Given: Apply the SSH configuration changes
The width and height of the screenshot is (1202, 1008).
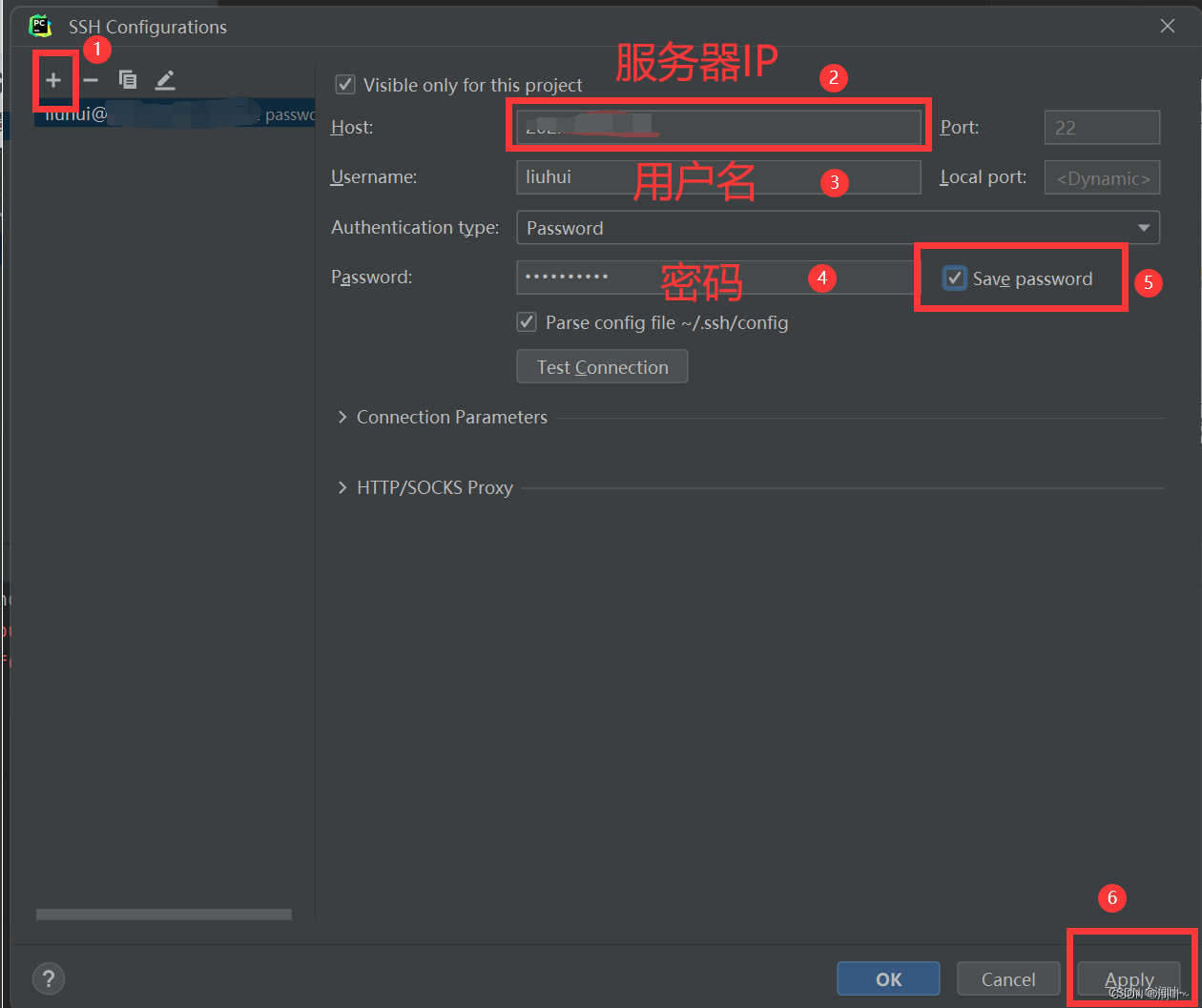Looking at the screenshot, I should coord(1129,978).
